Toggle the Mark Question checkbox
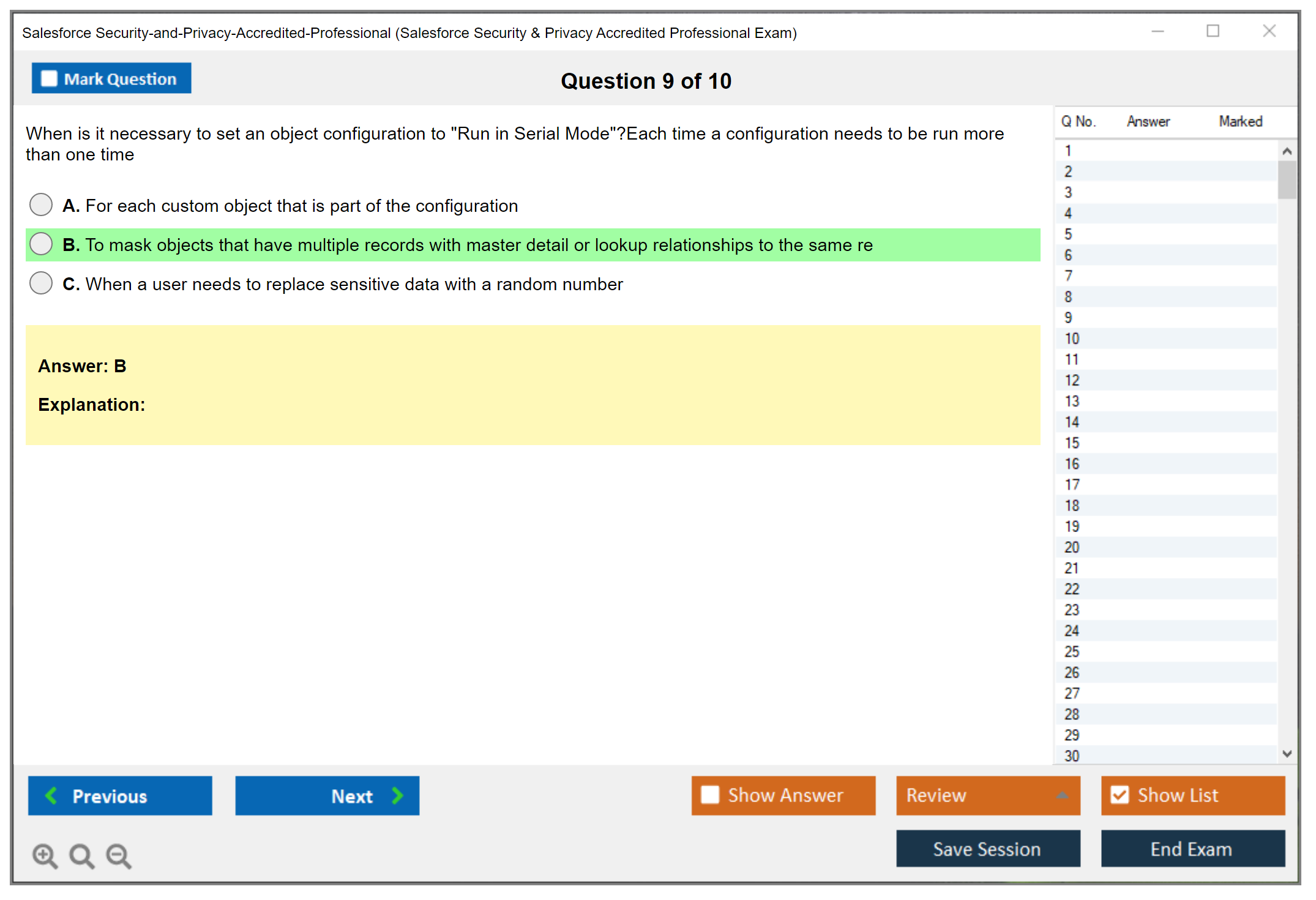Image resolution: width=1316 pixels, height=900 pixels. pyautogui.click(x=49, y=79)
